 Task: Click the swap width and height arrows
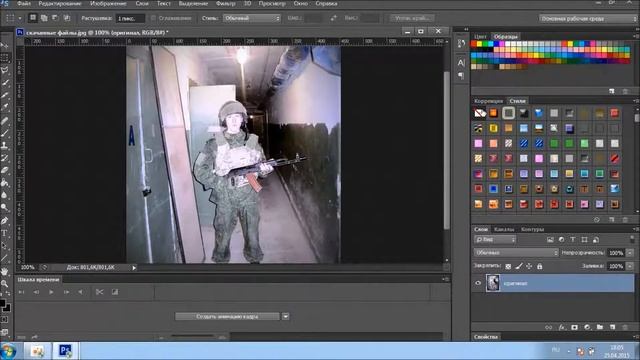point(334,18)
